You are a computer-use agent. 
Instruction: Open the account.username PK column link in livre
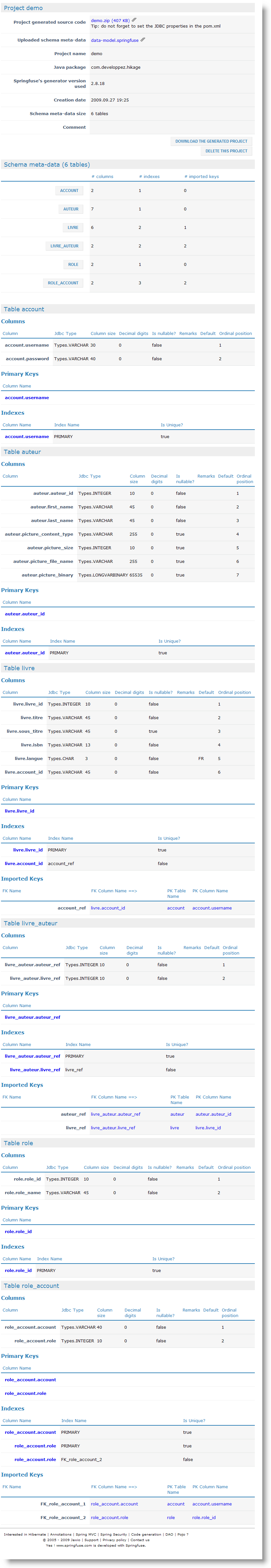[211, 908]
